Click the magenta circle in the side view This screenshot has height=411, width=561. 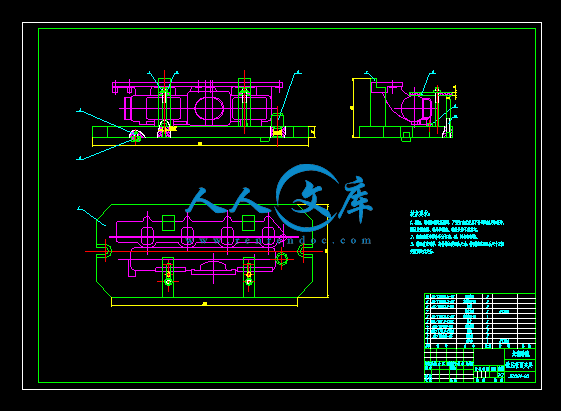pyautogui.click(x=412, y=108)
